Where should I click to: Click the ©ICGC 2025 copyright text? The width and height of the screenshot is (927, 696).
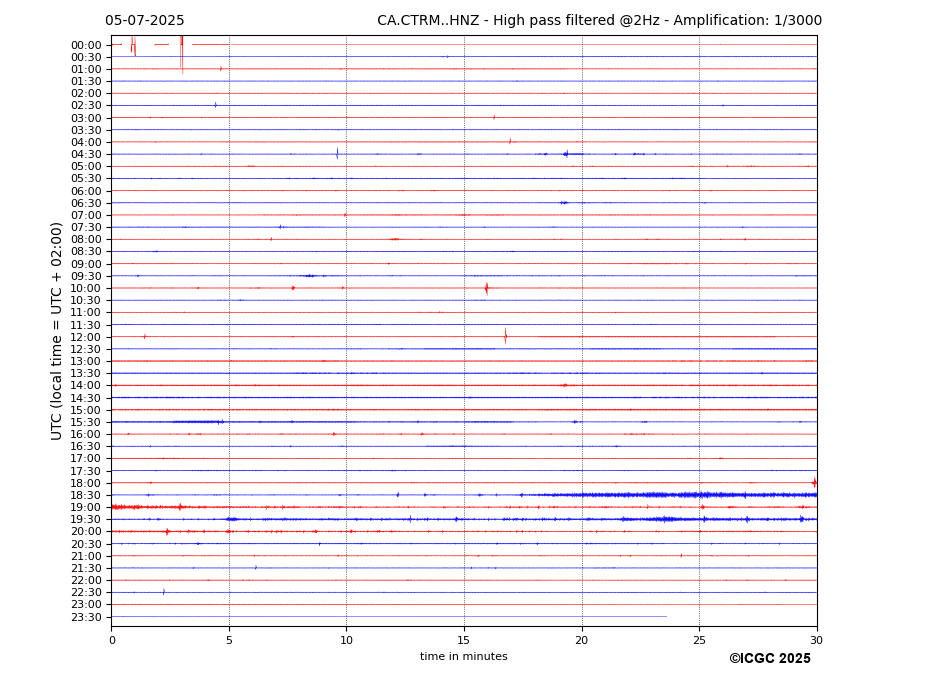770,659
